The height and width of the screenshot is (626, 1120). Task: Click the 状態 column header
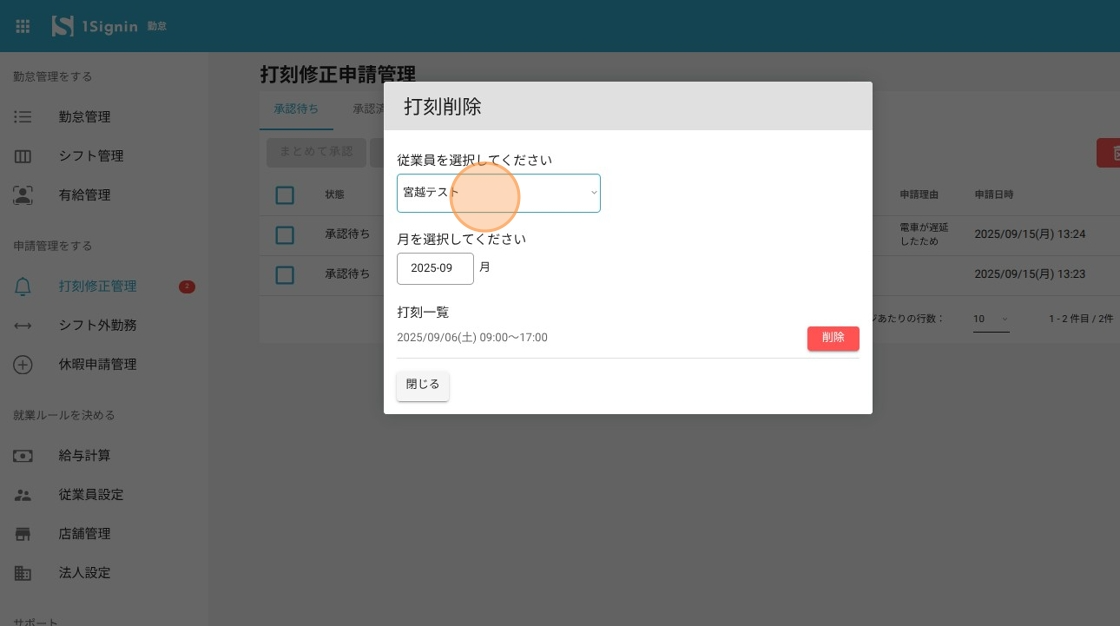click(x=334, y=194)
